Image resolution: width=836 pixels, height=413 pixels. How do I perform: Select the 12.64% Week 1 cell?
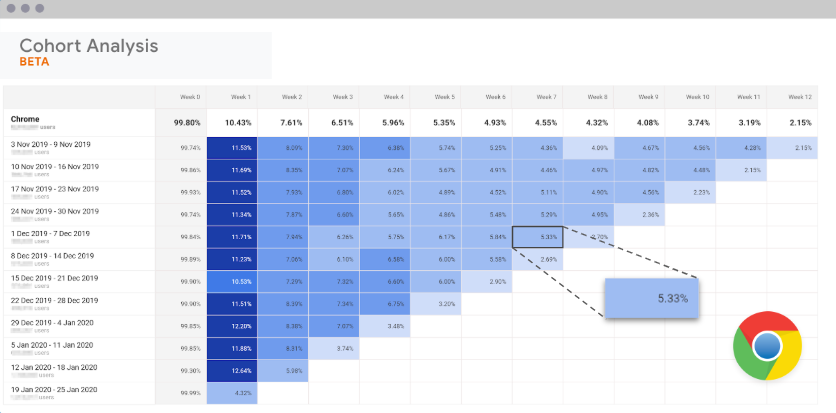point(232,370)
